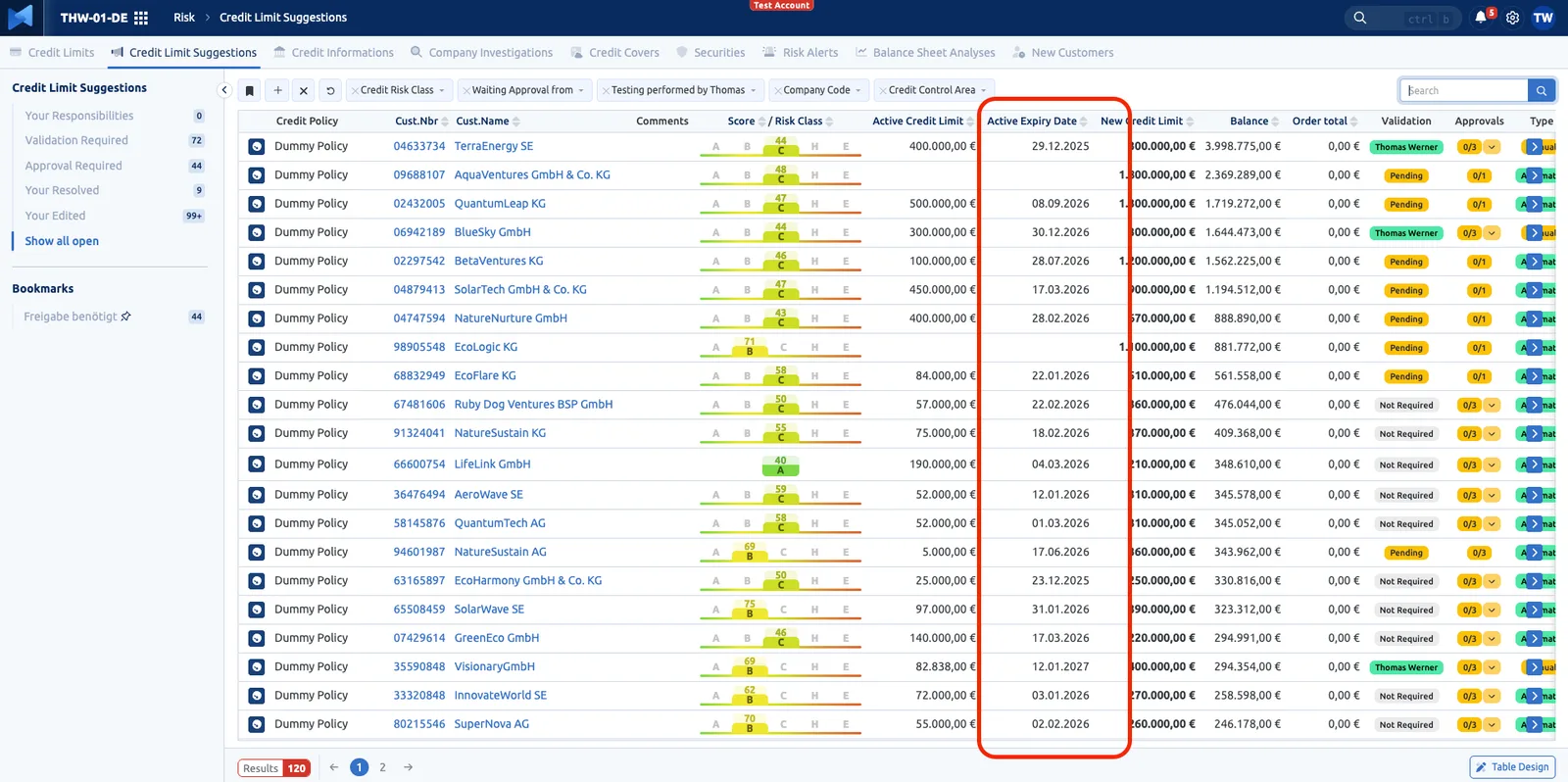This screenshot has height=782, width=1568.
Task: Open the Testing performed by Thomas filter dropdown
Action: [x=681, y=90]
